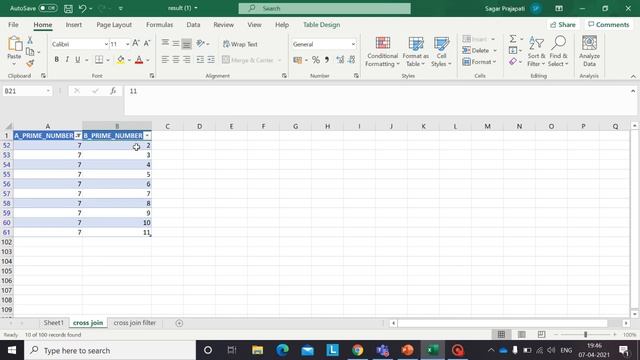Screen dimensions: 640x360
Task: Open Cell Styles gallery
Action: pos(441,52)
